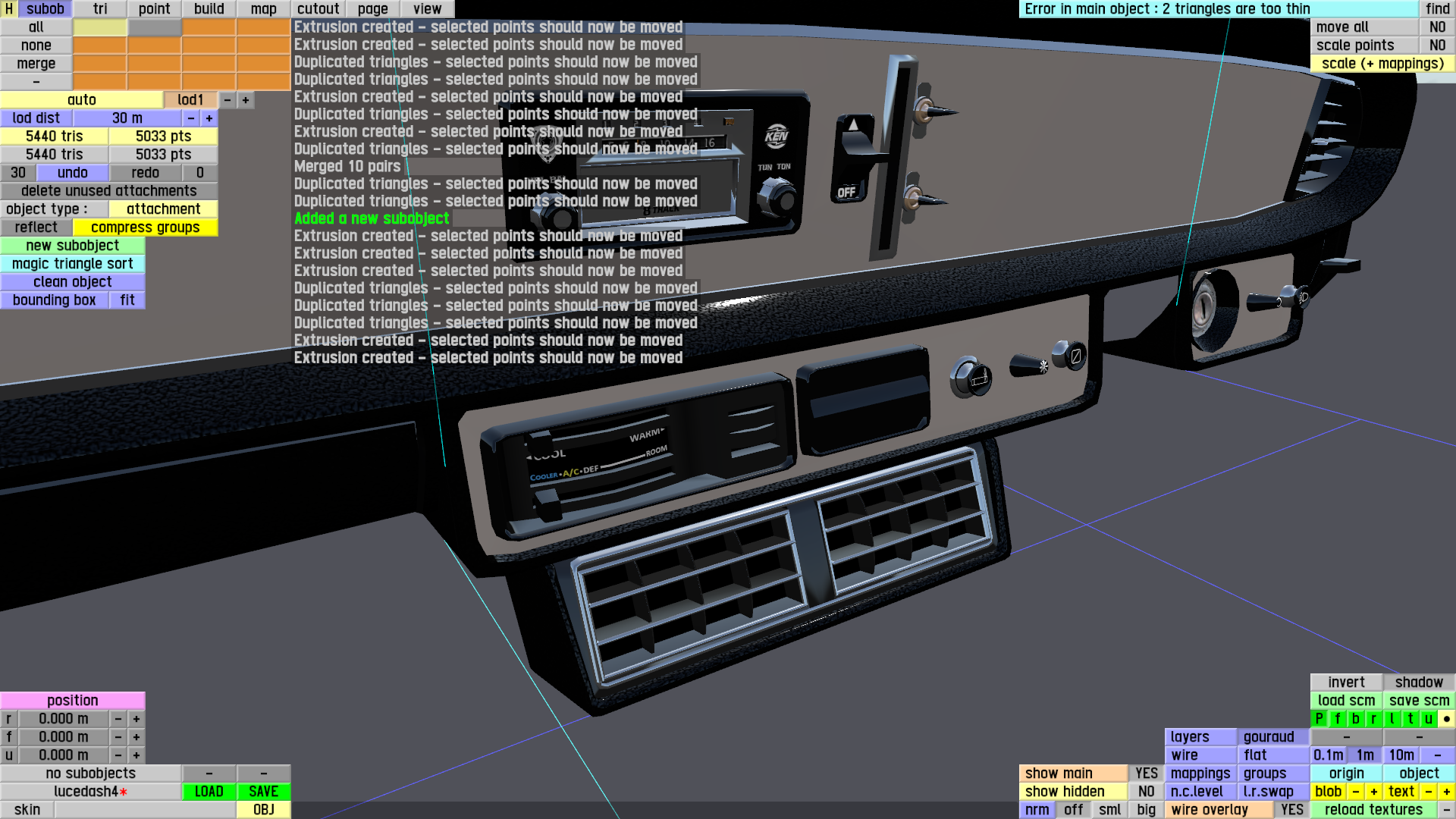Click the black dot view button
1456x819 pixels.
click(x=1446, y=719)
